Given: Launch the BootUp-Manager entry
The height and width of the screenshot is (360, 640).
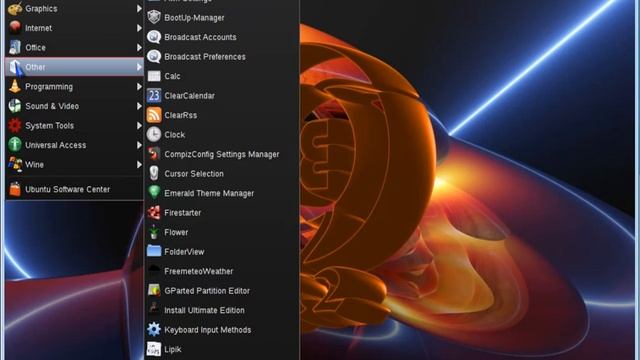Looking at the screenshot, I should 222,18.
